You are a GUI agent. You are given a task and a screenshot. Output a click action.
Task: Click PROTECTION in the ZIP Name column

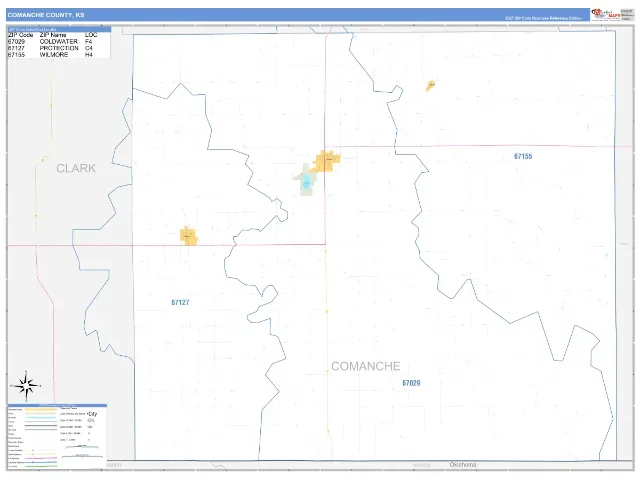coord(59,48)
